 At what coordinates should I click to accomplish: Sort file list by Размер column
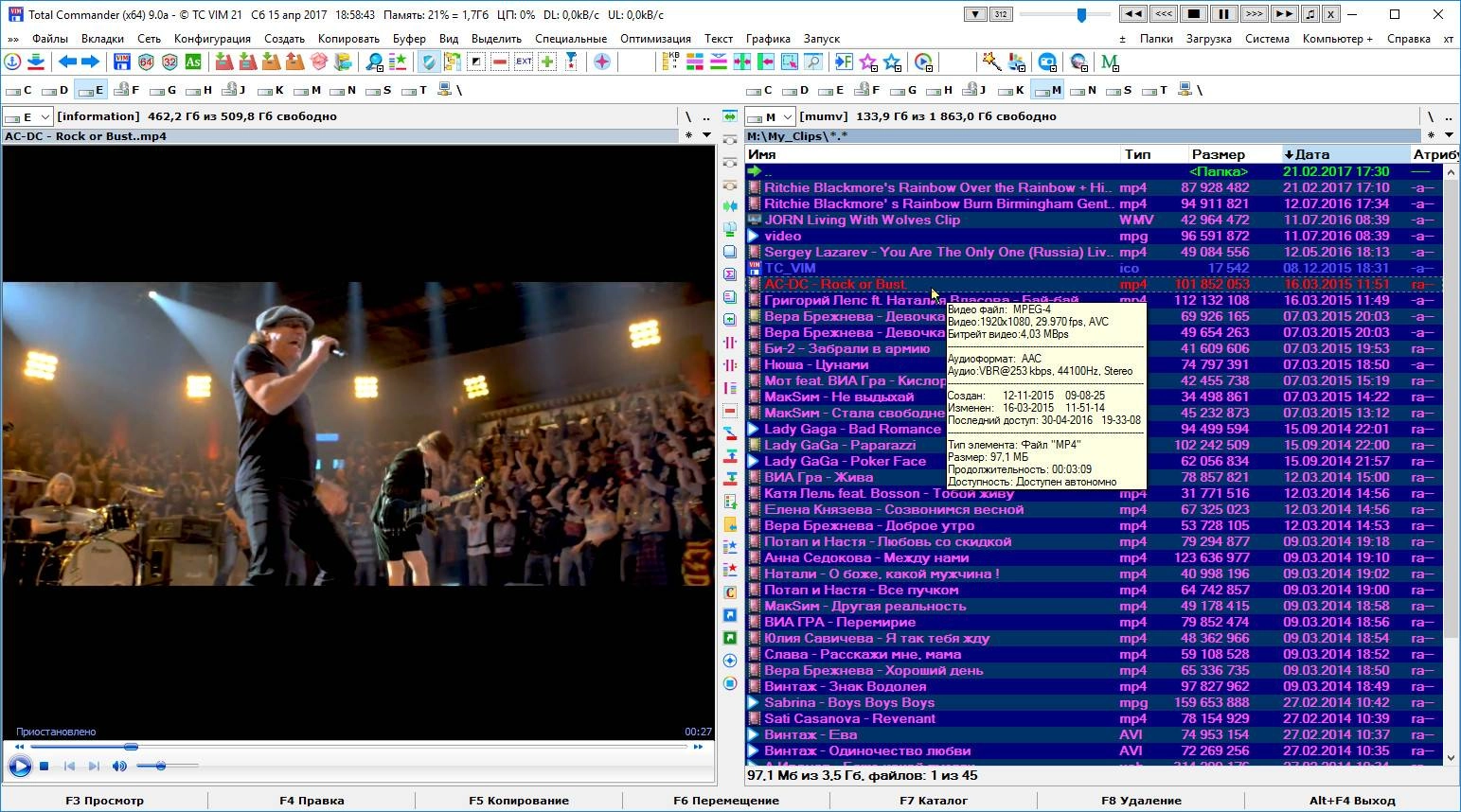1219,154
